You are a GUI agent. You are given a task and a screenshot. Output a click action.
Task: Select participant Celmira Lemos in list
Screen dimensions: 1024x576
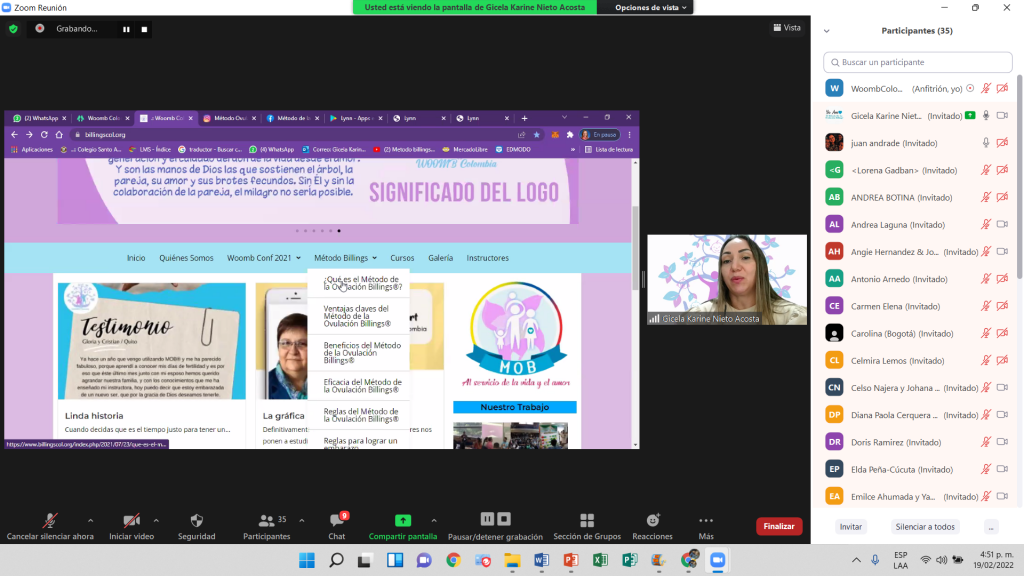pyautogui.click(x=918, y=360)
